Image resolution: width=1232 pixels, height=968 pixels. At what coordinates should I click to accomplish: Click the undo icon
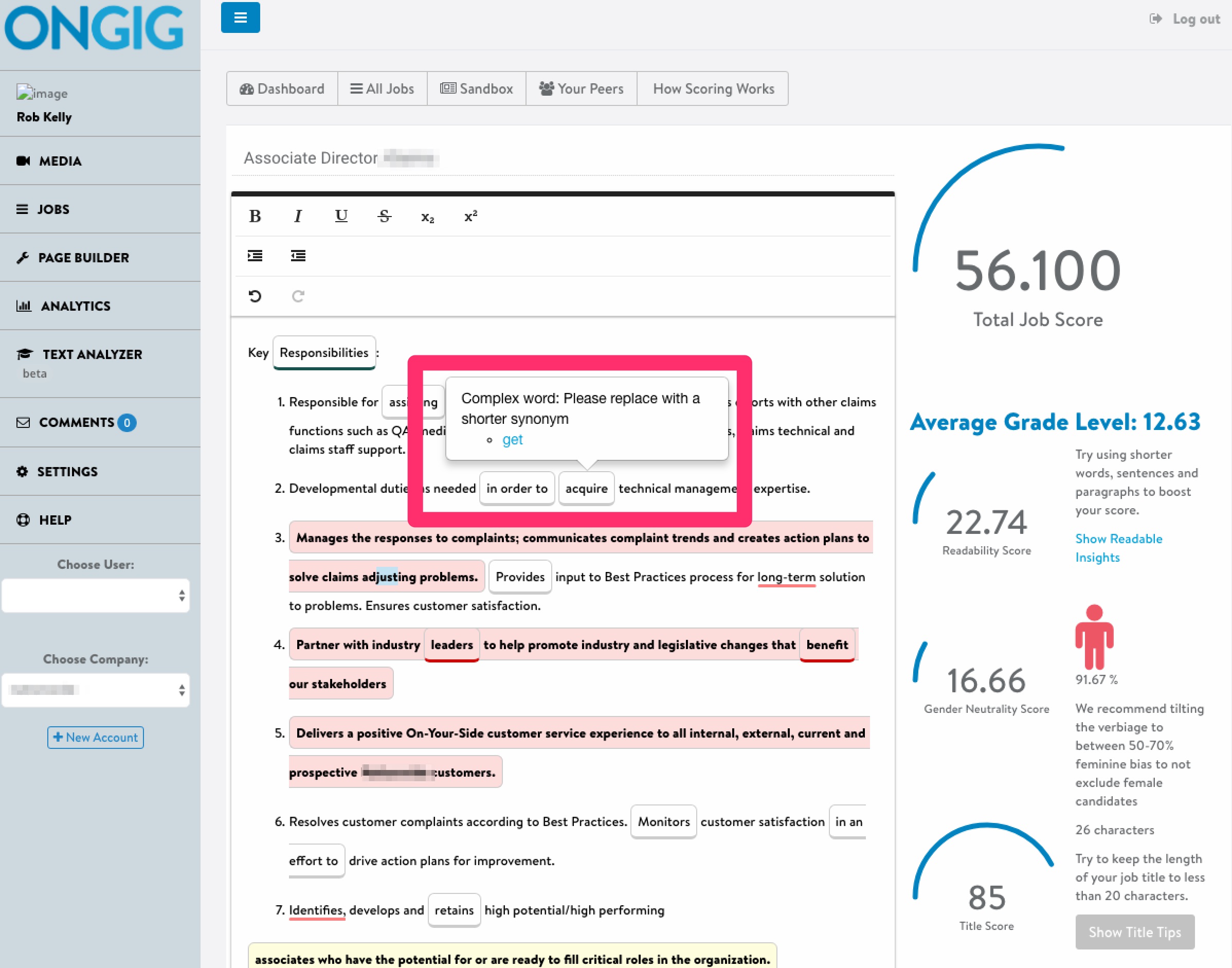click(x=255, y=296)
